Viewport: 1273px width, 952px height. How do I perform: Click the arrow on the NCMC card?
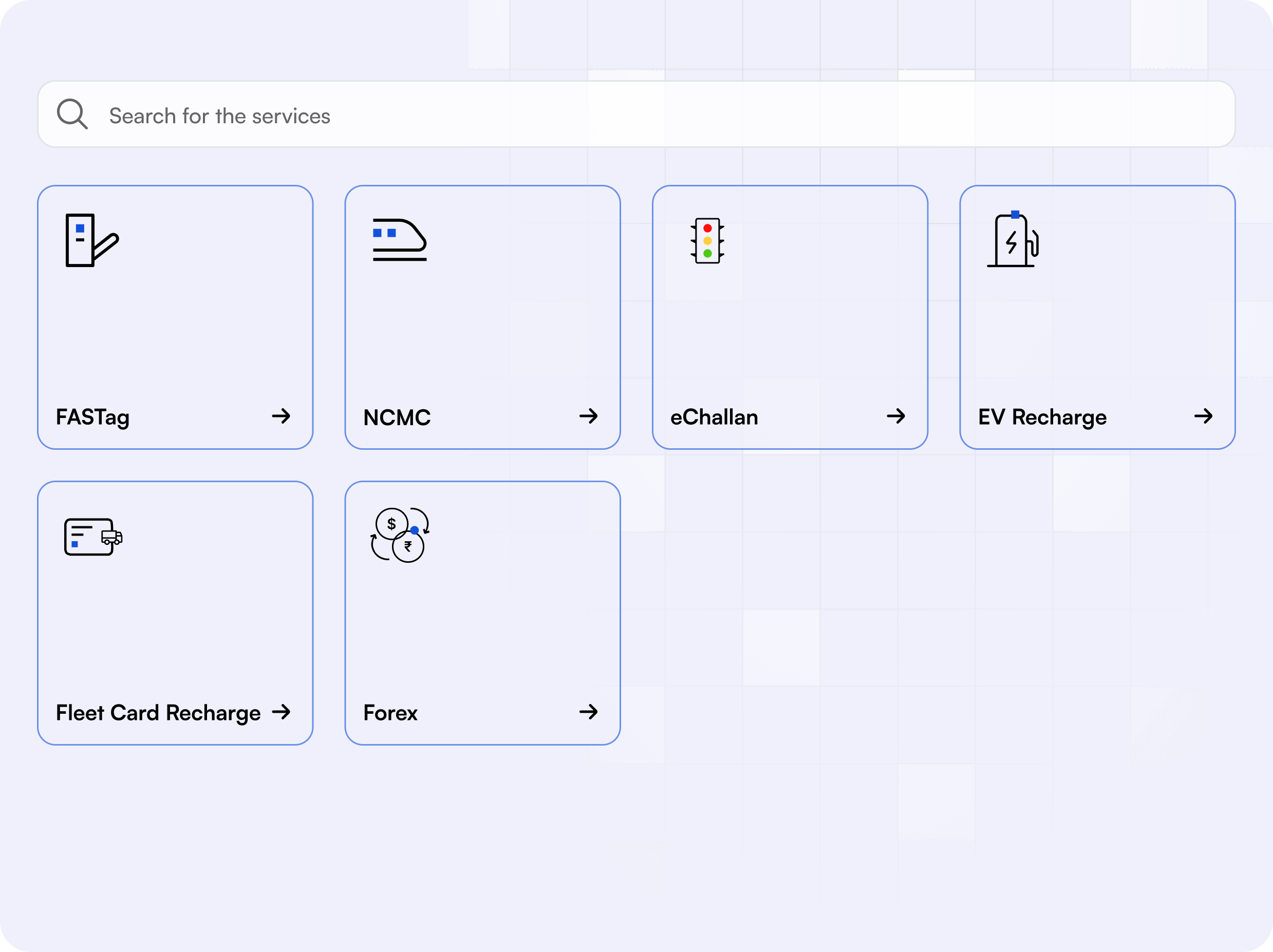[588, 416]
